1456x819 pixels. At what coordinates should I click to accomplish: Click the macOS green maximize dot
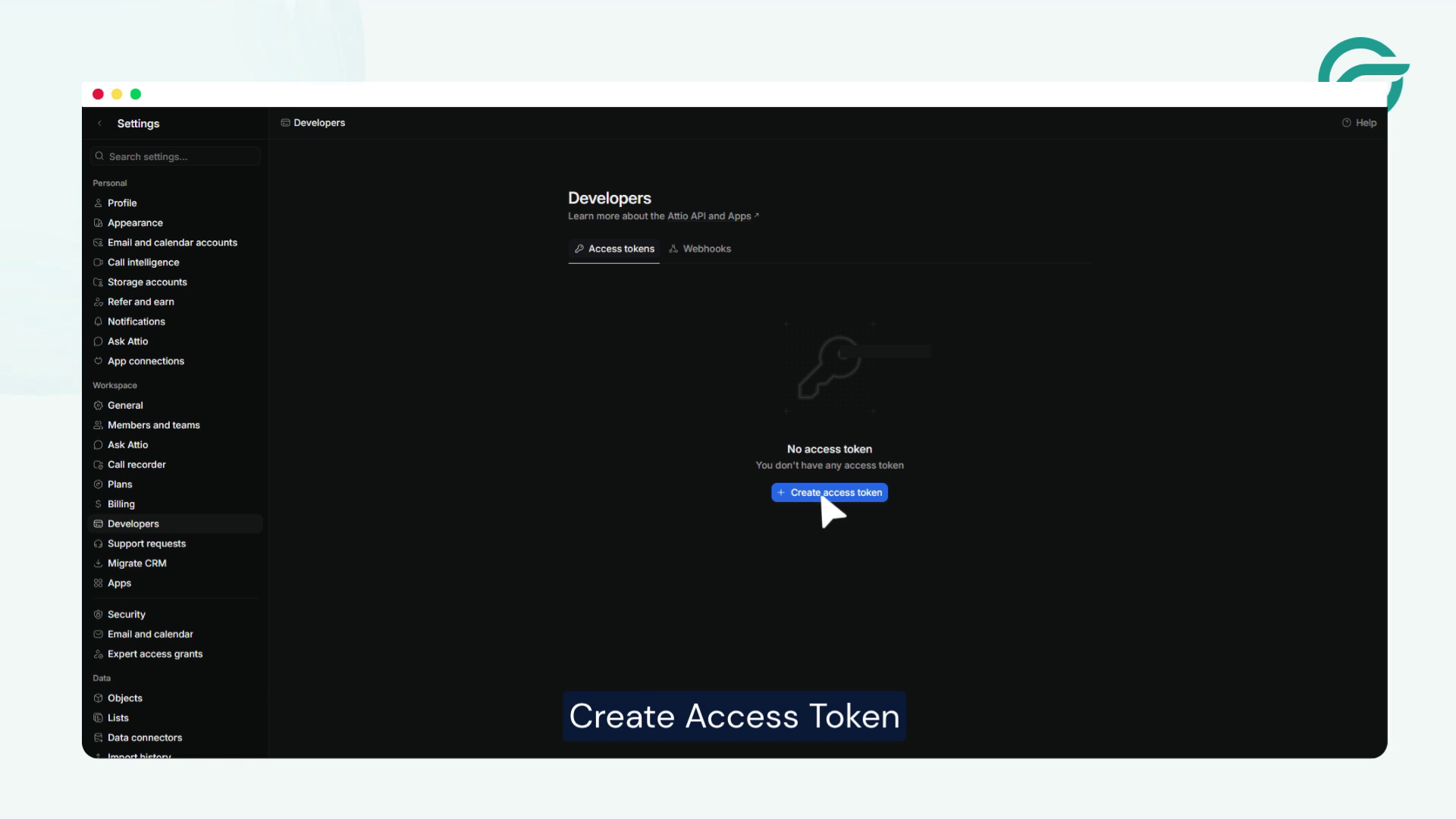pos(136,94)
